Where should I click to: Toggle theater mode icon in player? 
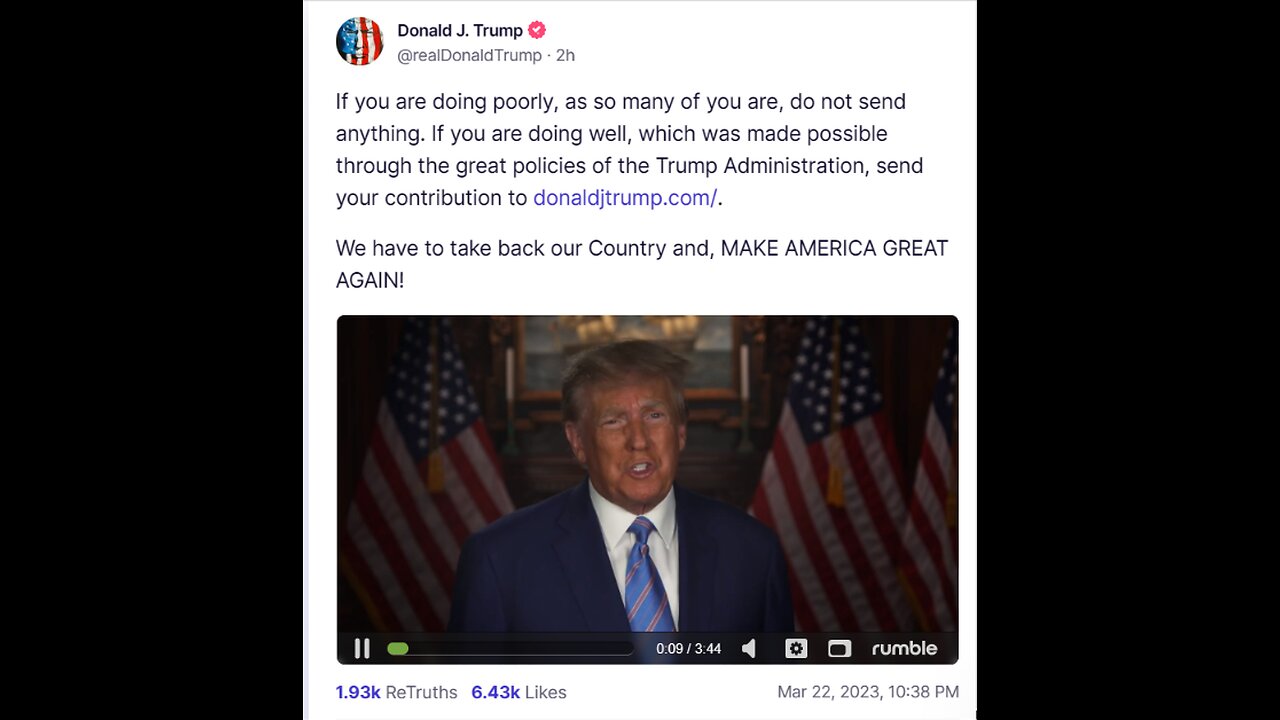click(839, 649)
